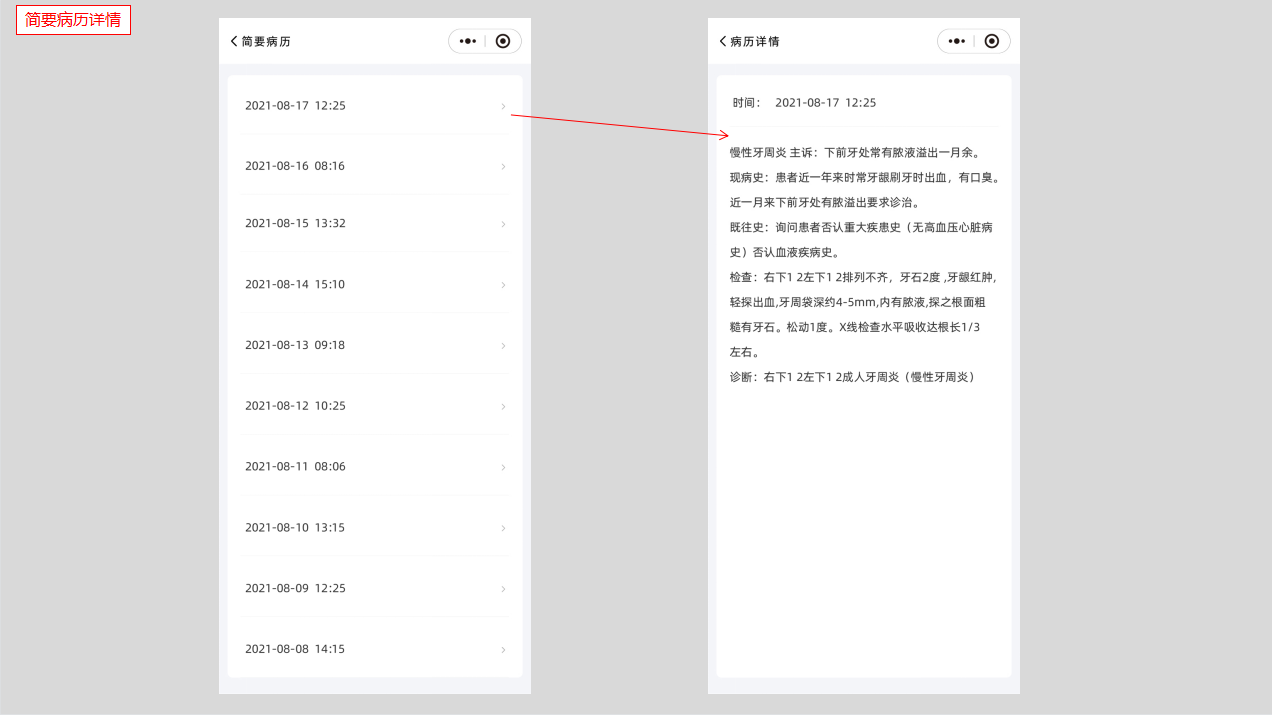Select the 2021-08-11 08:06 medical record

(x=295, y=467)
